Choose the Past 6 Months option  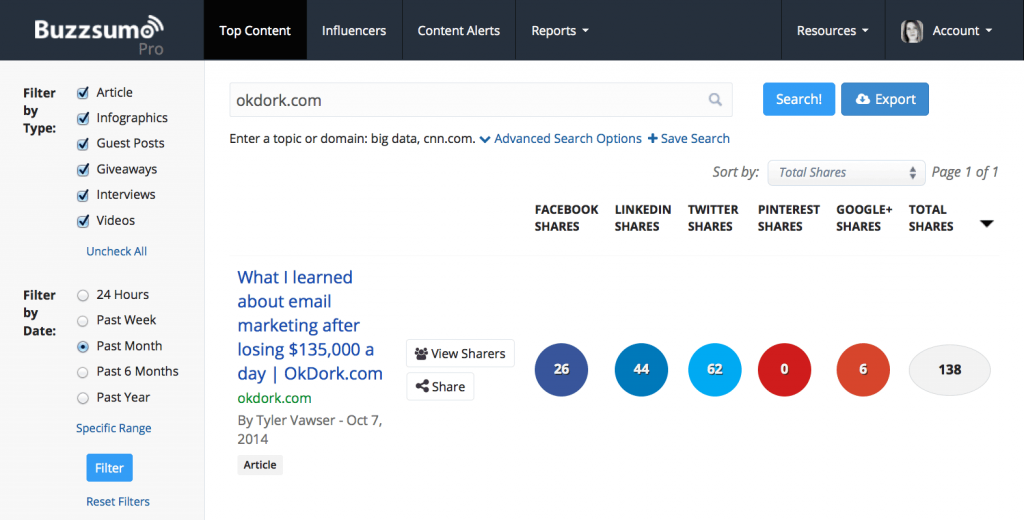tap(83, 372)
